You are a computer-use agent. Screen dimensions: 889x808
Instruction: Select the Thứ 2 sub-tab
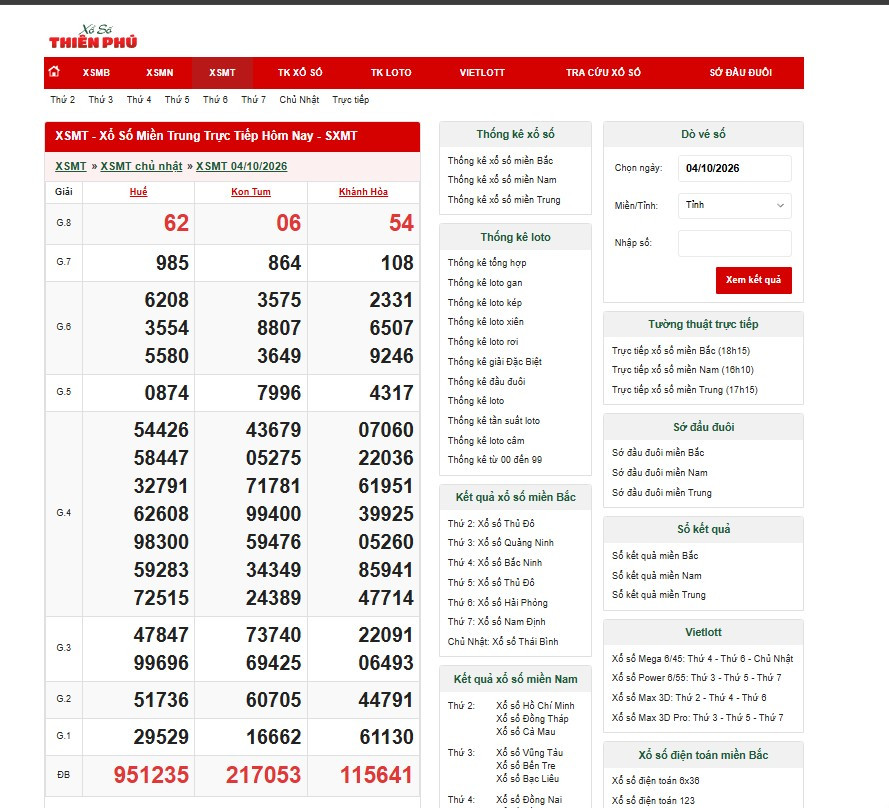[62, 100]
